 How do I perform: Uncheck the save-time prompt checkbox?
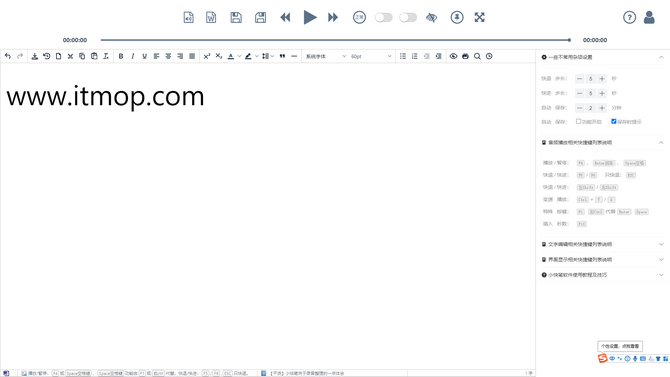coord(614,121)
